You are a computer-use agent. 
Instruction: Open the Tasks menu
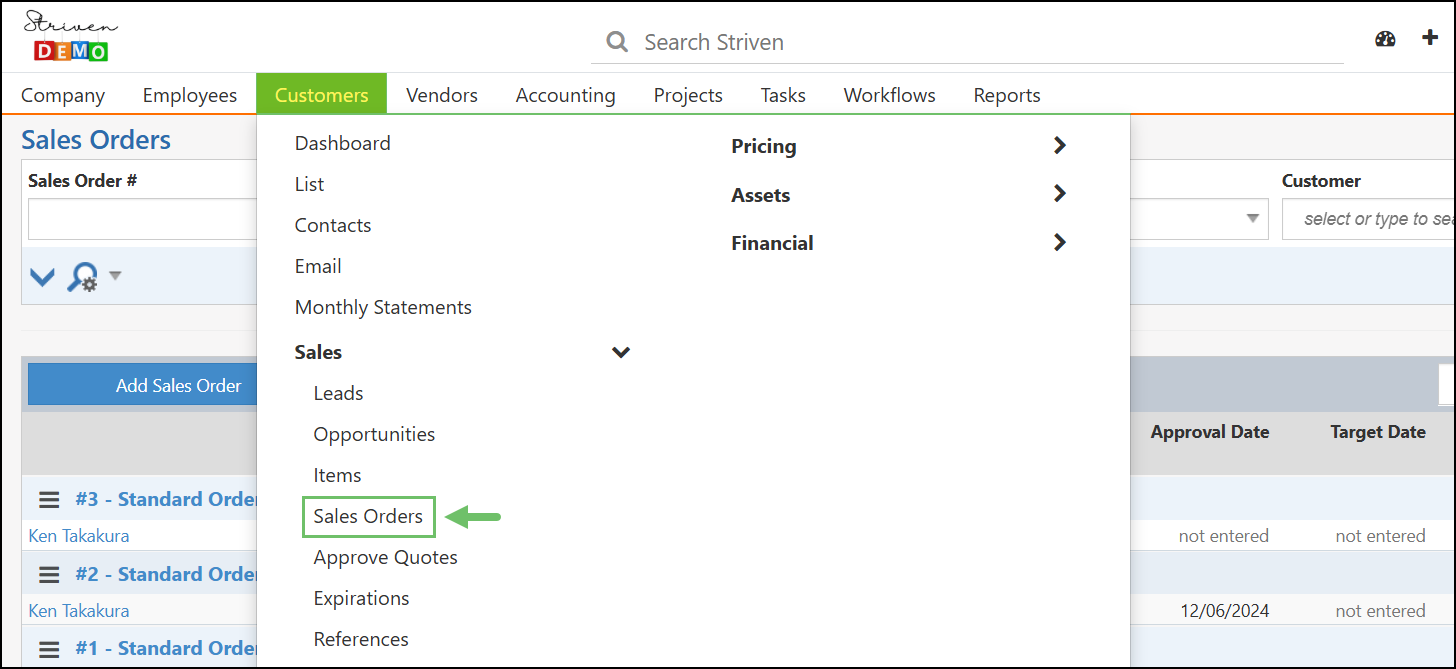(783, 95)
